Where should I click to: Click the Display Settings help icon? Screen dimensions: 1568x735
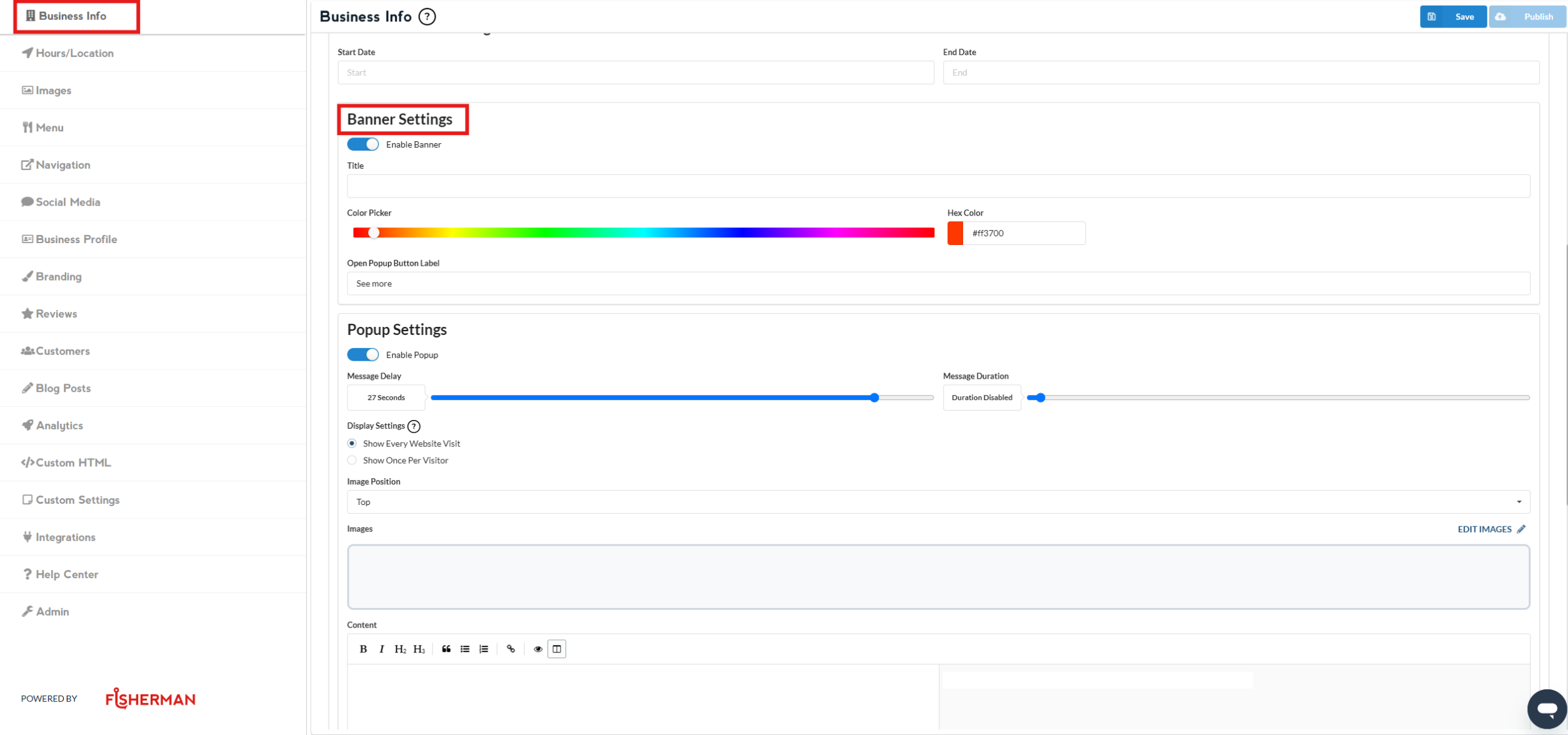pyautogui.click(x=414, y=426)
